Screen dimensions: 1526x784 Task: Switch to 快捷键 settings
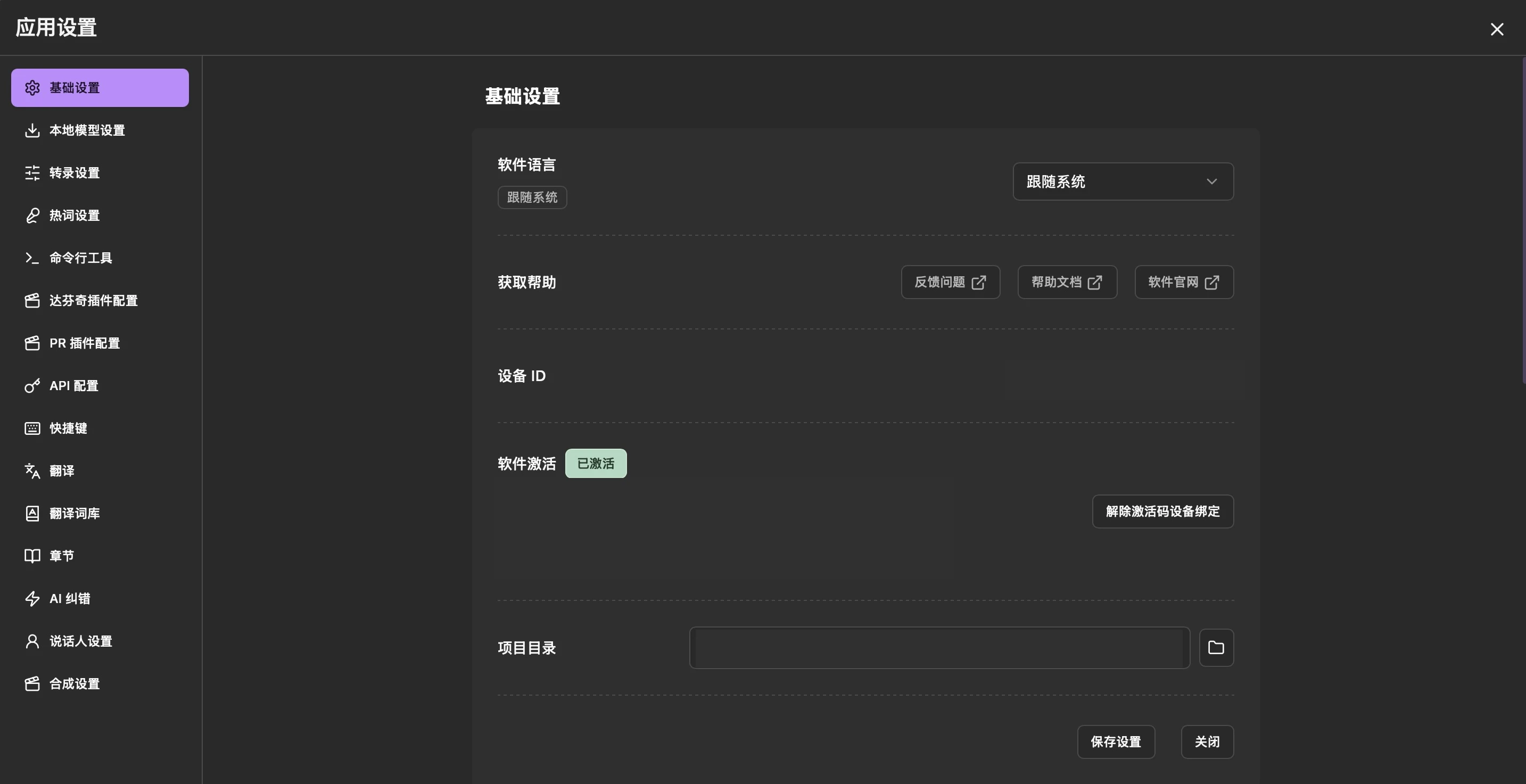[x=100, y=428]
